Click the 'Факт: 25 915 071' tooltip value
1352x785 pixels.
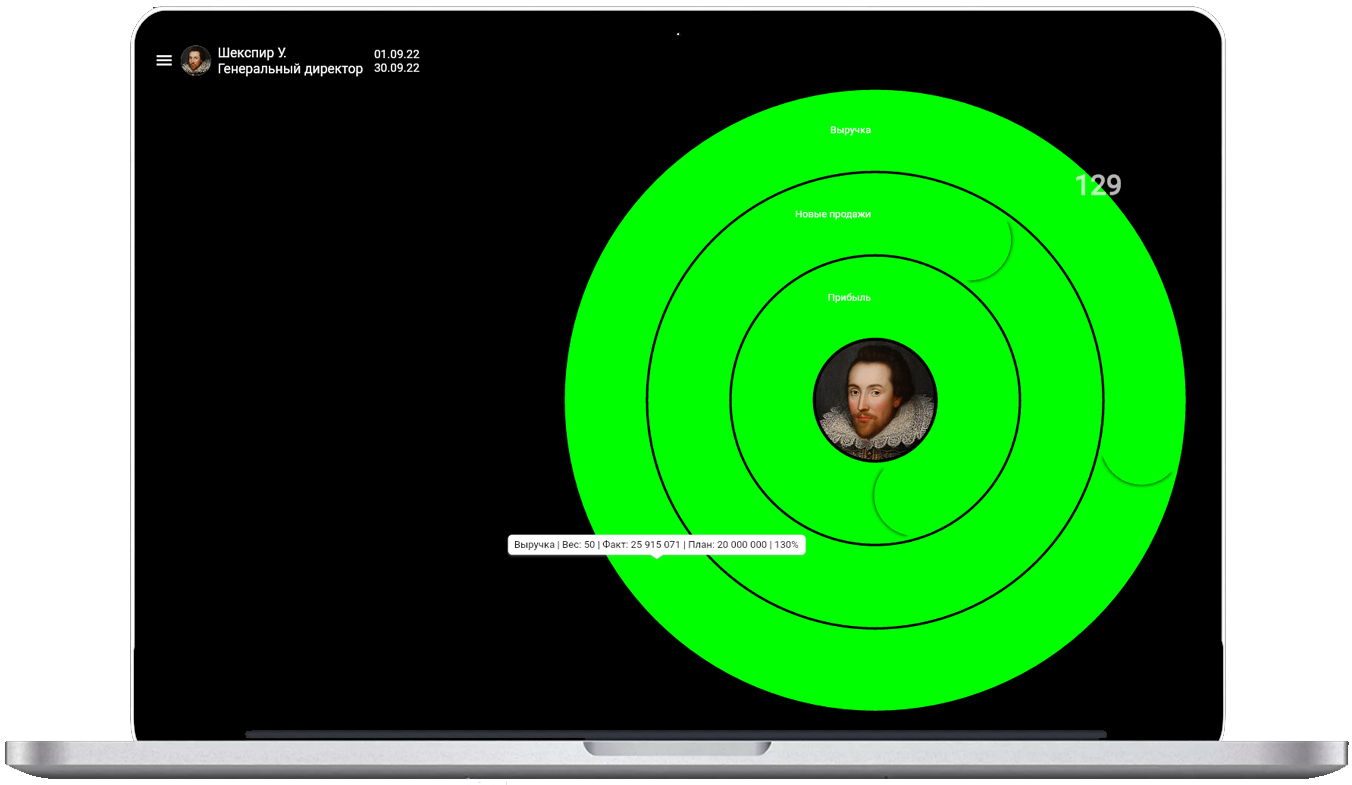pyautogui.click(x=641, y=545)
